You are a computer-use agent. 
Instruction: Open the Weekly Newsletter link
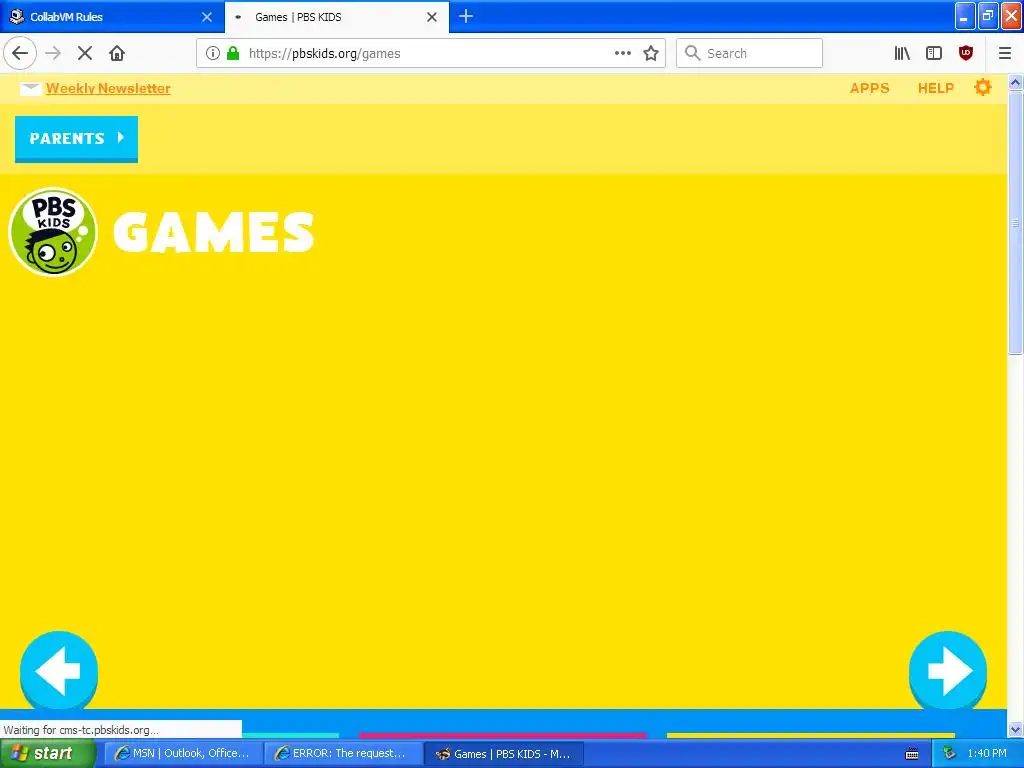(108, 88)
